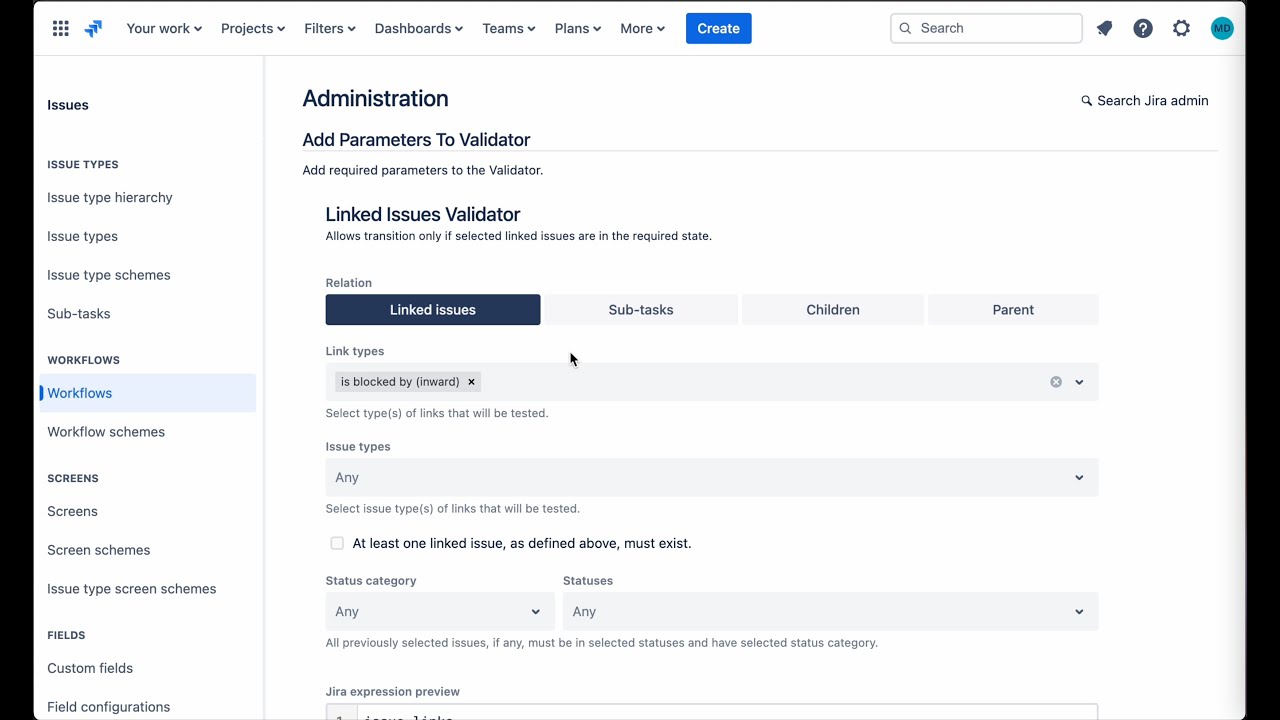Open Issue type schemes in sidebar
Image resolution: width=1280 pixels, height=720 pixels.
pos(109,275)
